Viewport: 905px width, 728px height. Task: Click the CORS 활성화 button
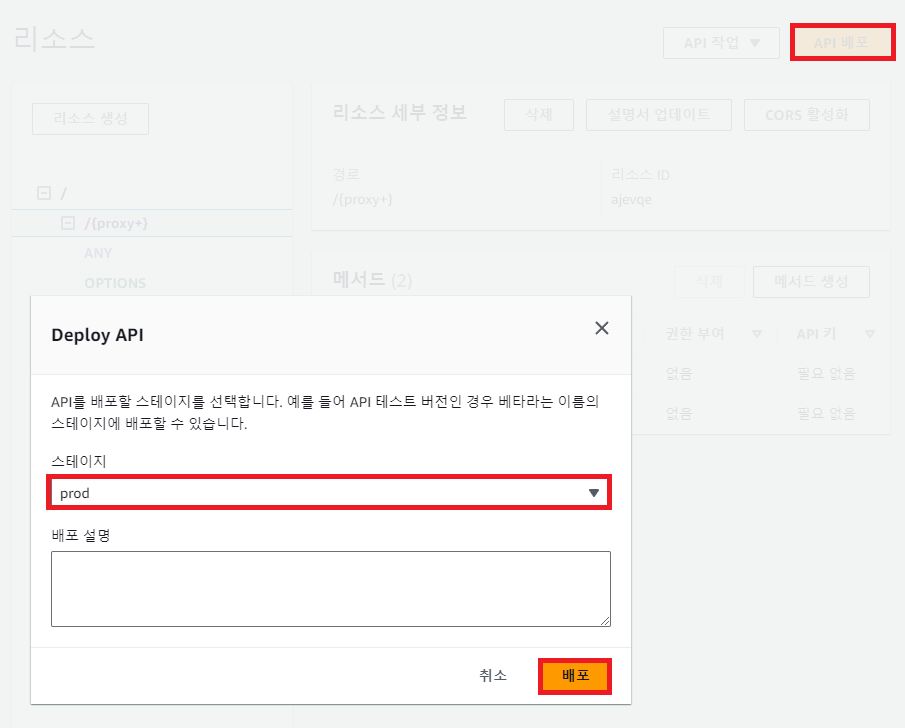806,115
